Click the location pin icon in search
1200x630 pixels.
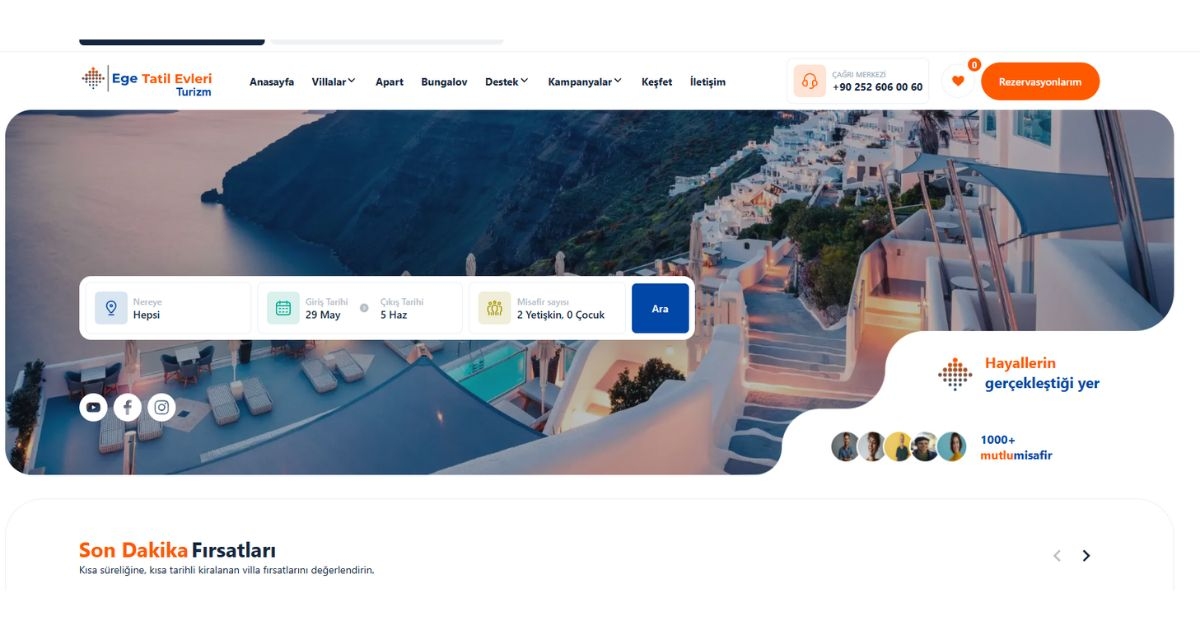111,308
